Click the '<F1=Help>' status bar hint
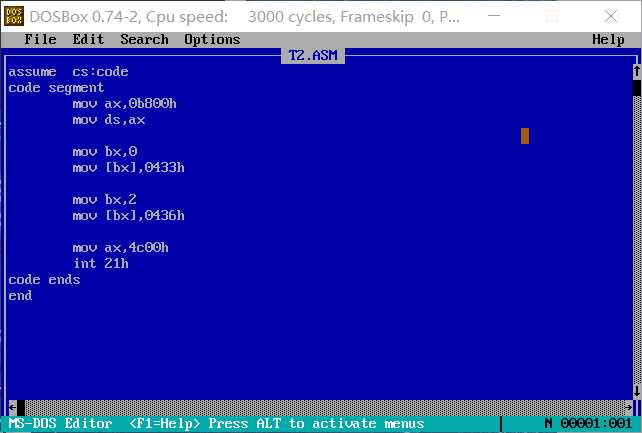The height and width of the screenshot is (433, 642). pos(165,423)
